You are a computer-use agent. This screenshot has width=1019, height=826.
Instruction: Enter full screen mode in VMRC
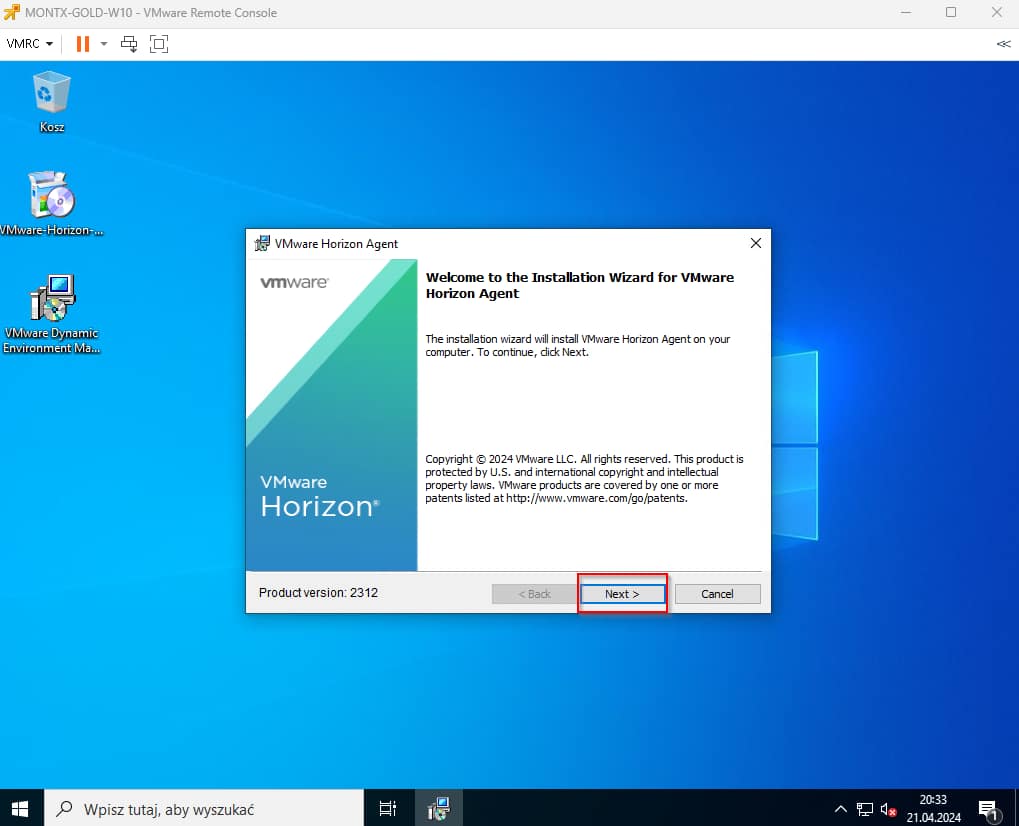pos(159,44)
